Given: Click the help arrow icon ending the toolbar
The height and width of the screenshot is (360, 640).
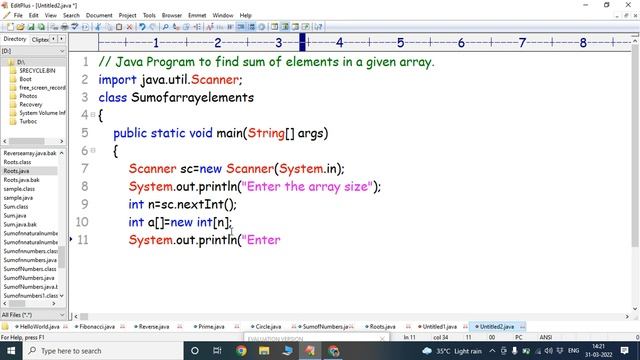Looking at the screenshot, I should (318, 27).
